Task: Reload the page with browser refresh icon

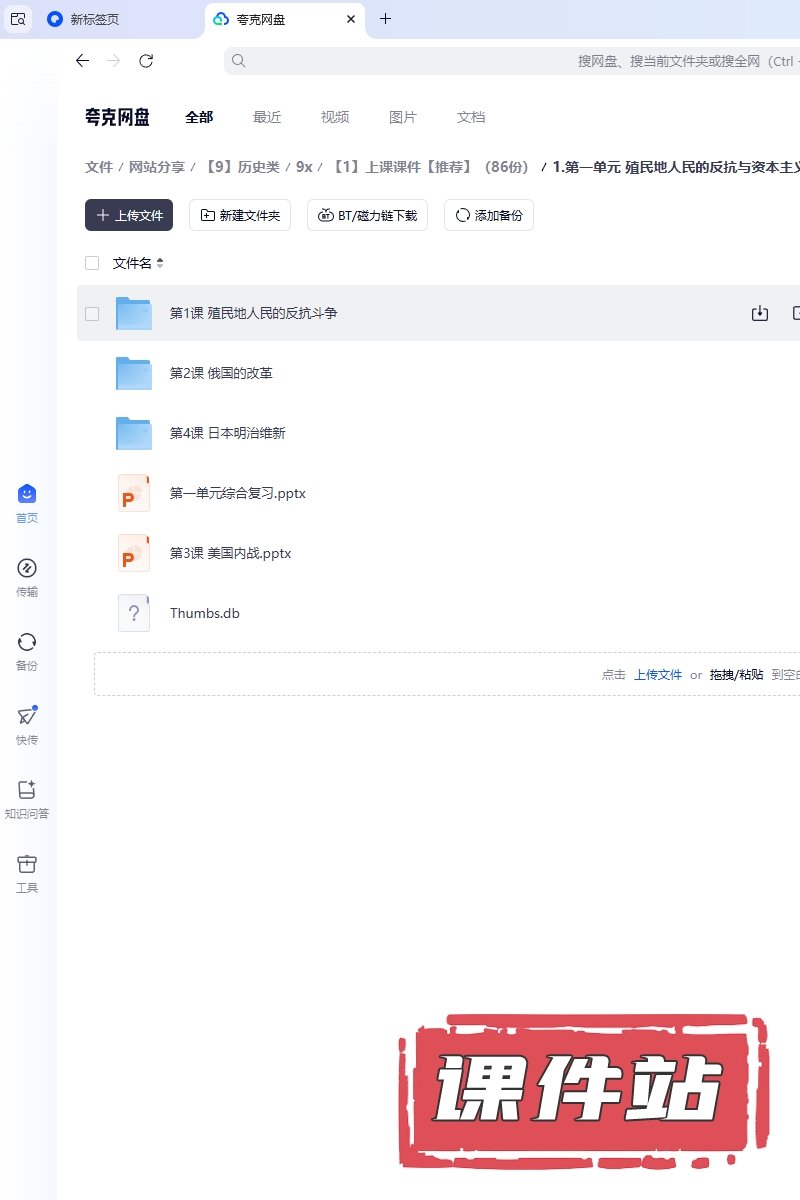Action: (146, 61)
